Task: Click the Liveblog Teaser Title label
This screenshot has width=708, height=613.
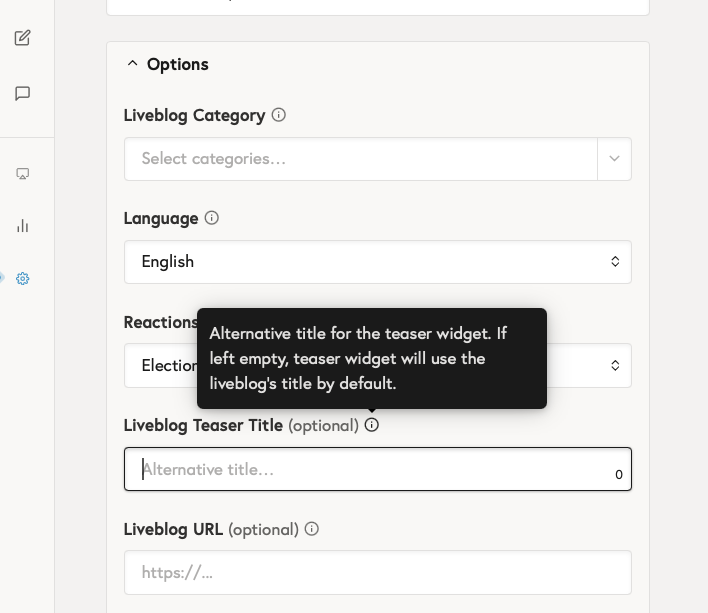Action: (203, 425)
